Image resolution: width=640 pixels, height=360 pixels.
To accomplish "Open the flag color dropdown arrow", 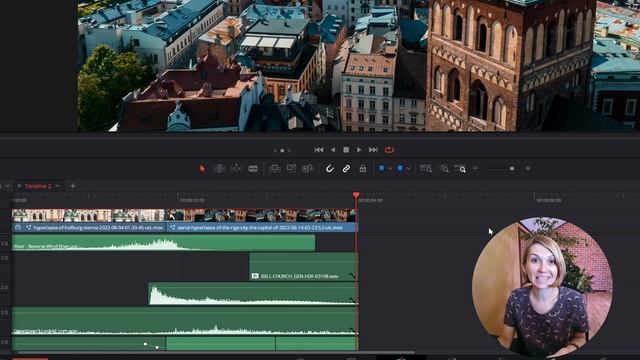I will click(390, 169).
